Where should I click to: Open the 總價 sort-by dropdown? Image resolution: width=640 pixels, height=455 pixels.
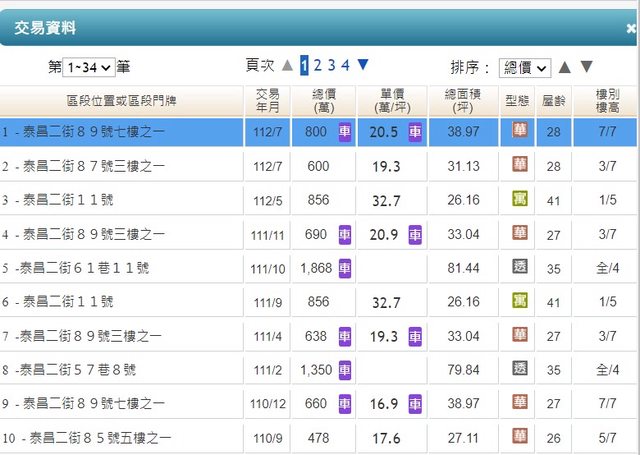524,67
